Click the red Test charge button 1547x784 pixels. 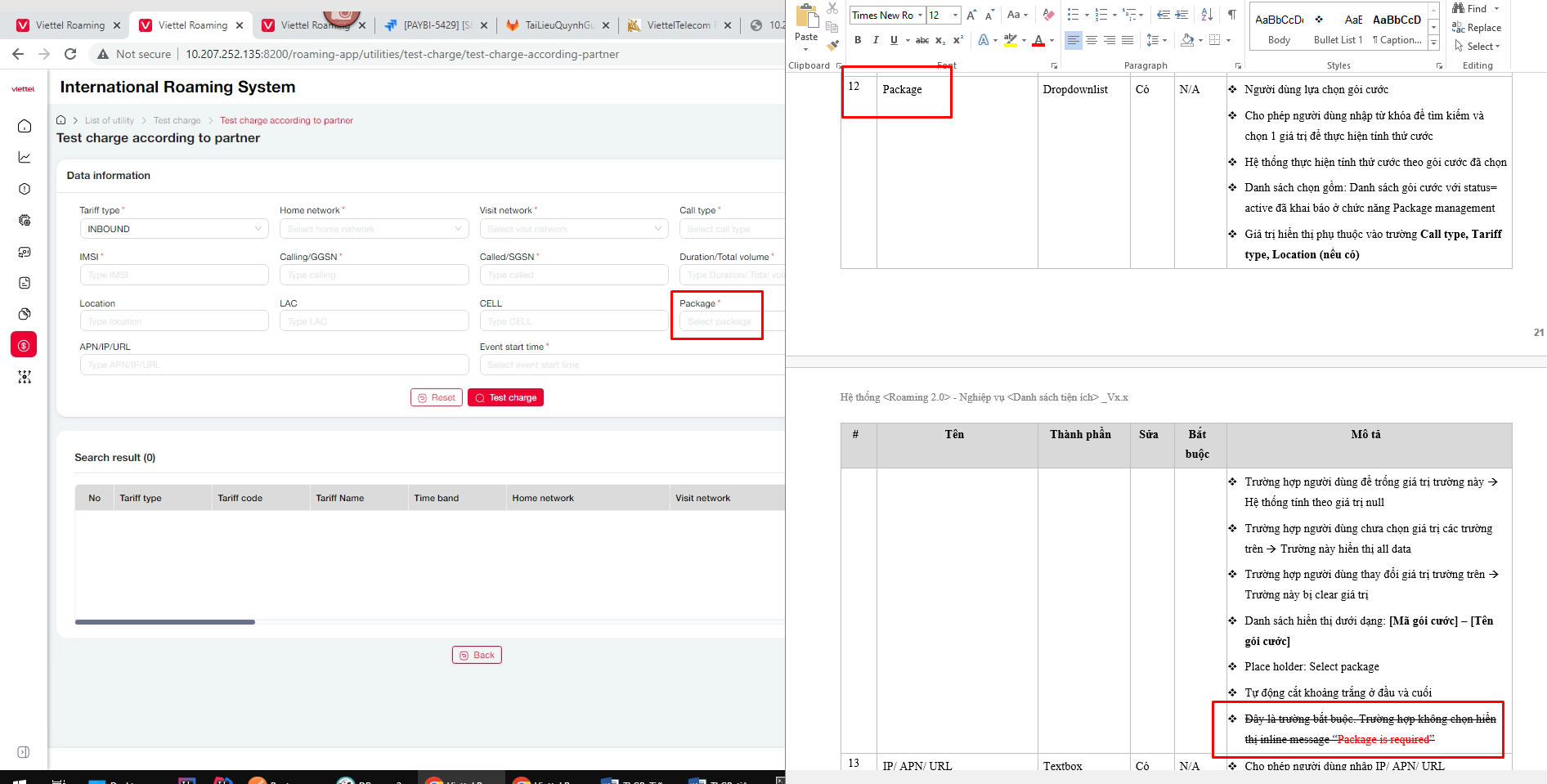tap(505, 397)
